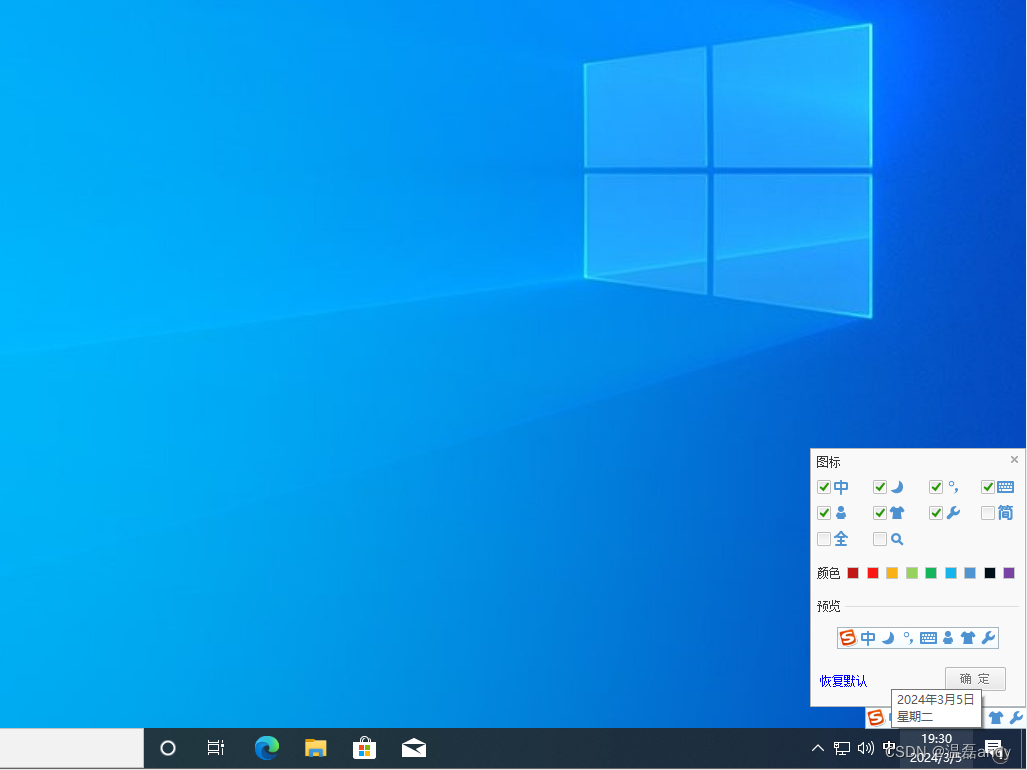Pick the light green color swatch
Image resolution: width=1027 pixels, height=770 pixels.
click(x=912, y=573)
